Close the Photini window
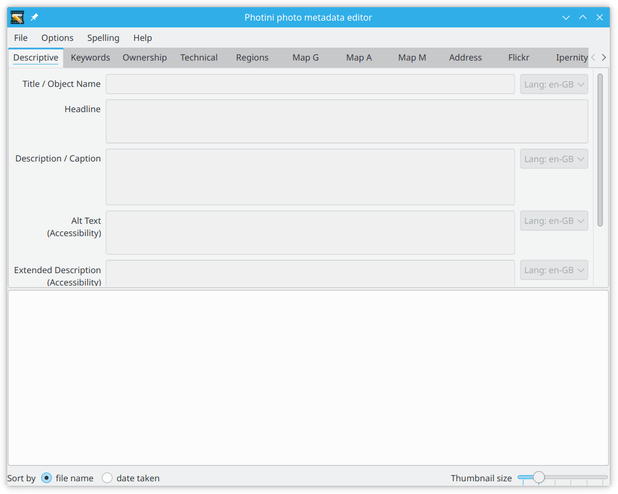618x494 pixels. click(599, 17)
